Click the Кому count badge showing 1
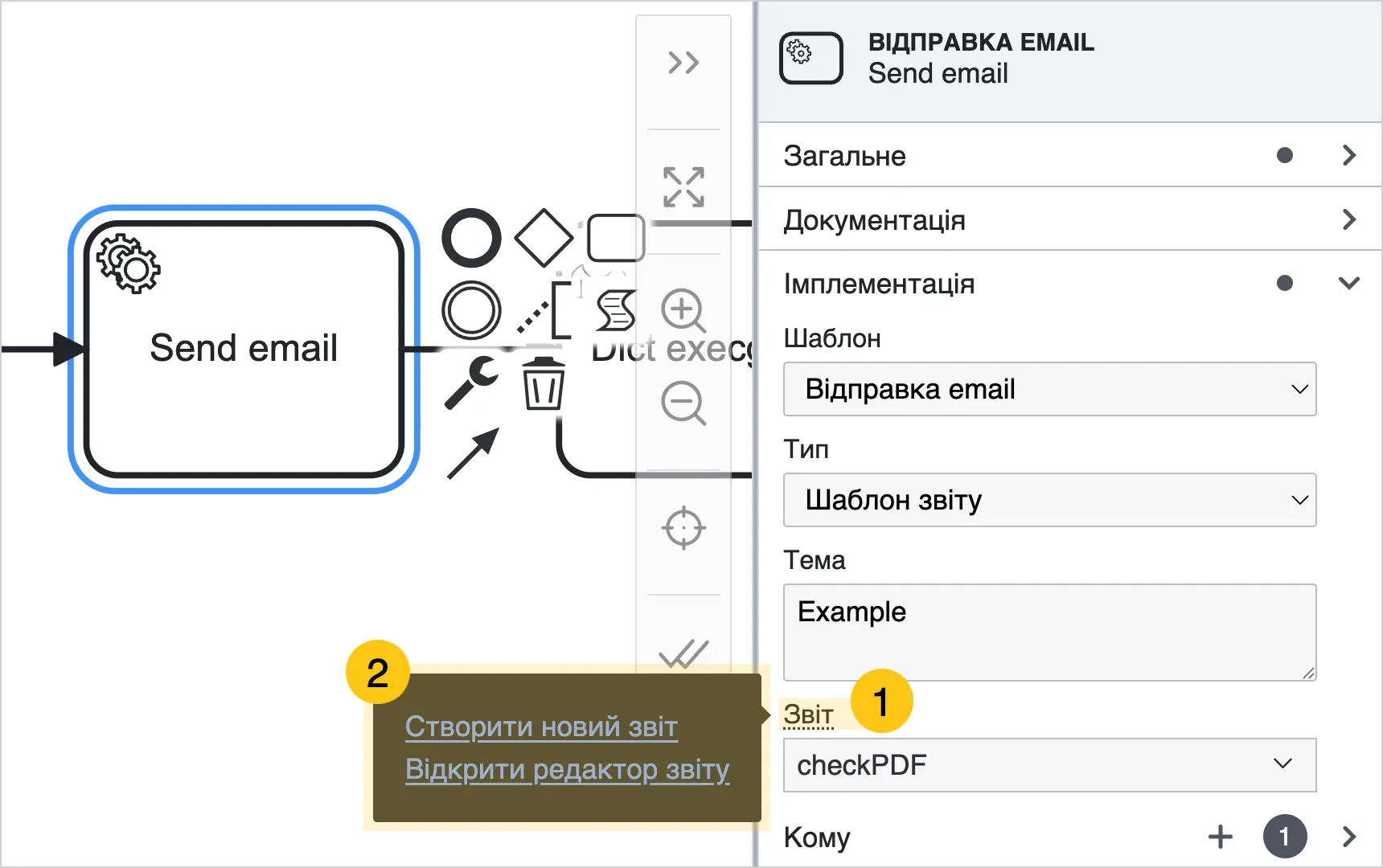Image resolution: width=1383 pixels, height=868 pixels. coord(1285,837)
